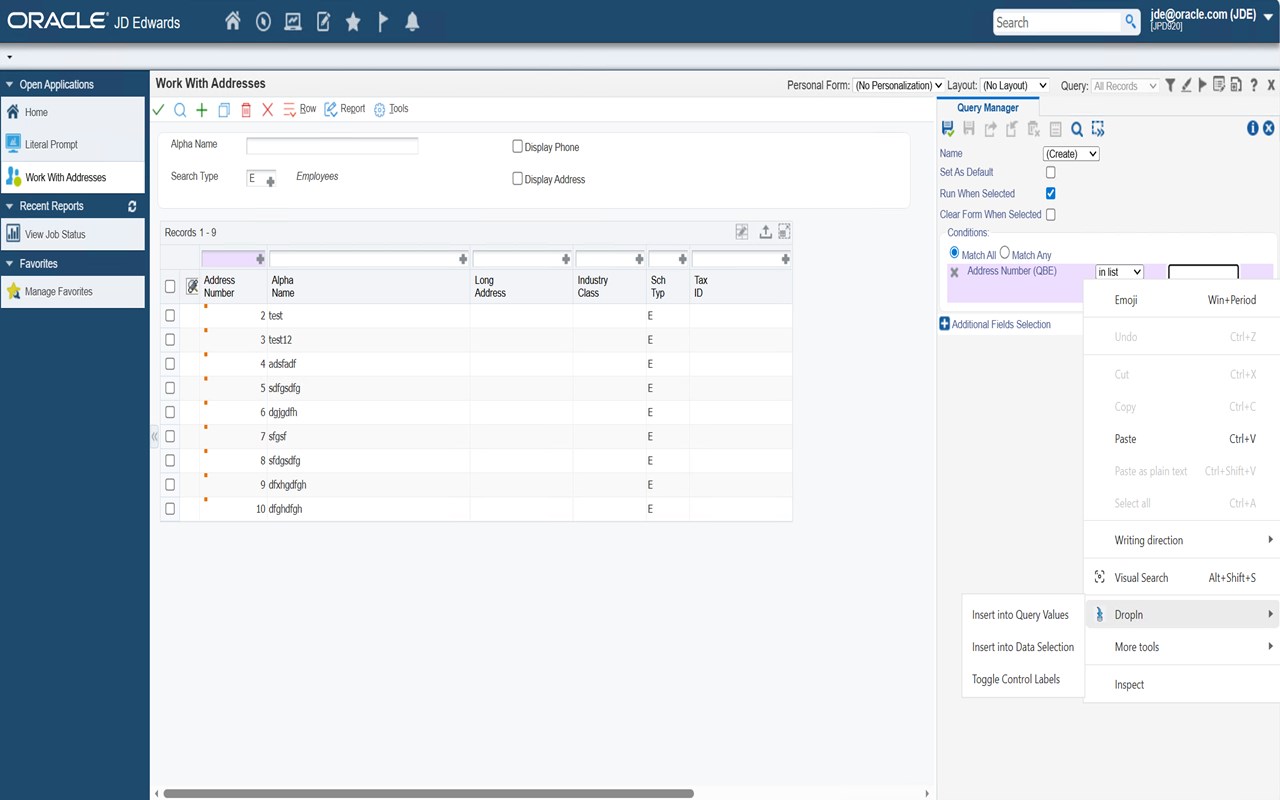Check the Display Address checkbox

click(x=517, y=178)
